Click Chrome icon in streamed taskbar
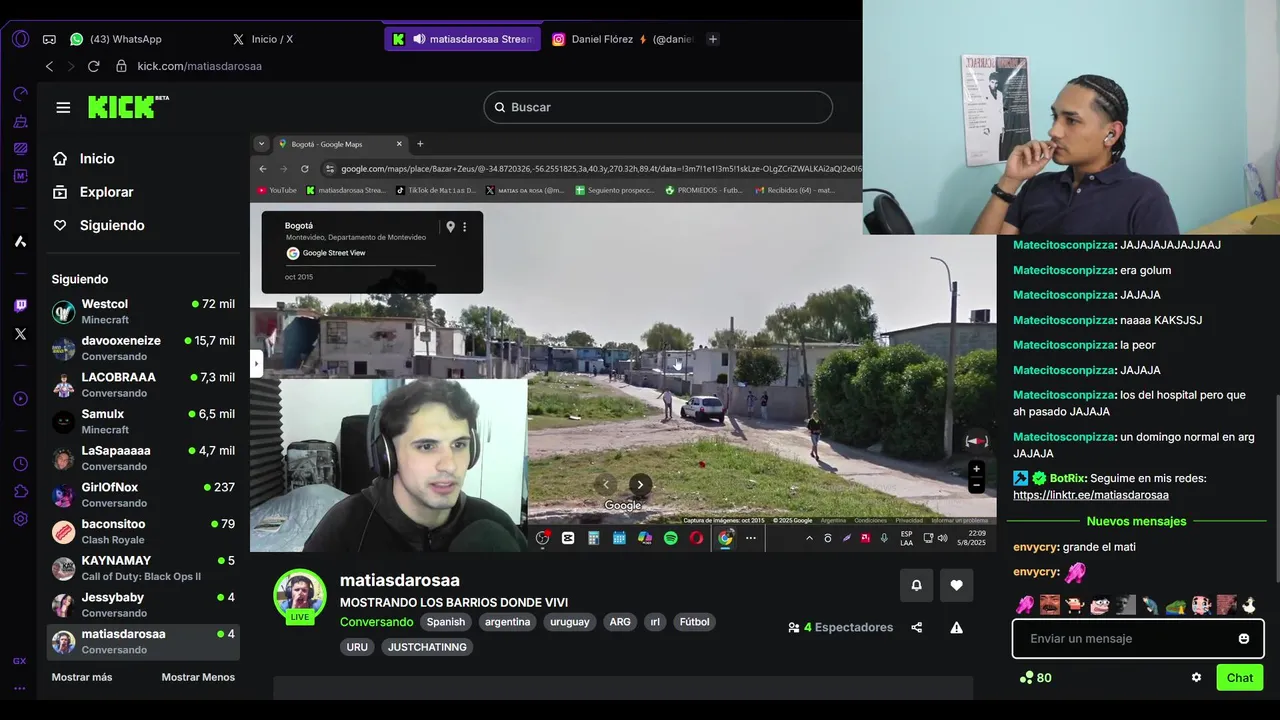The height and width of the screenshot is (720, 1280). 725,538
